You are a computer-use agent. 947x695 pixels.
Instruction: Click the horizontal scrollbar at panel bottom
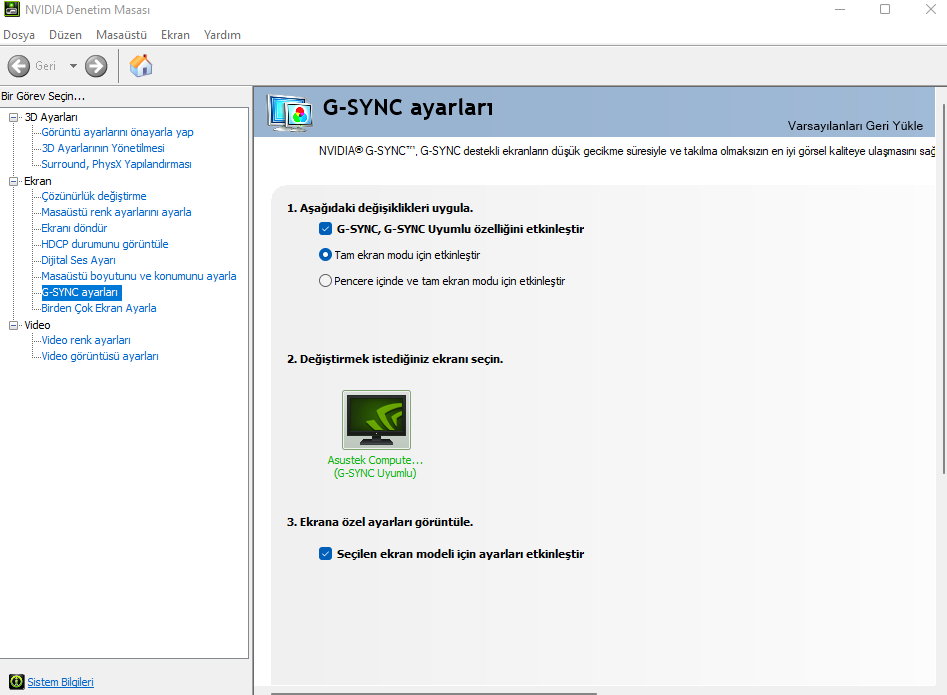point(434,693)
